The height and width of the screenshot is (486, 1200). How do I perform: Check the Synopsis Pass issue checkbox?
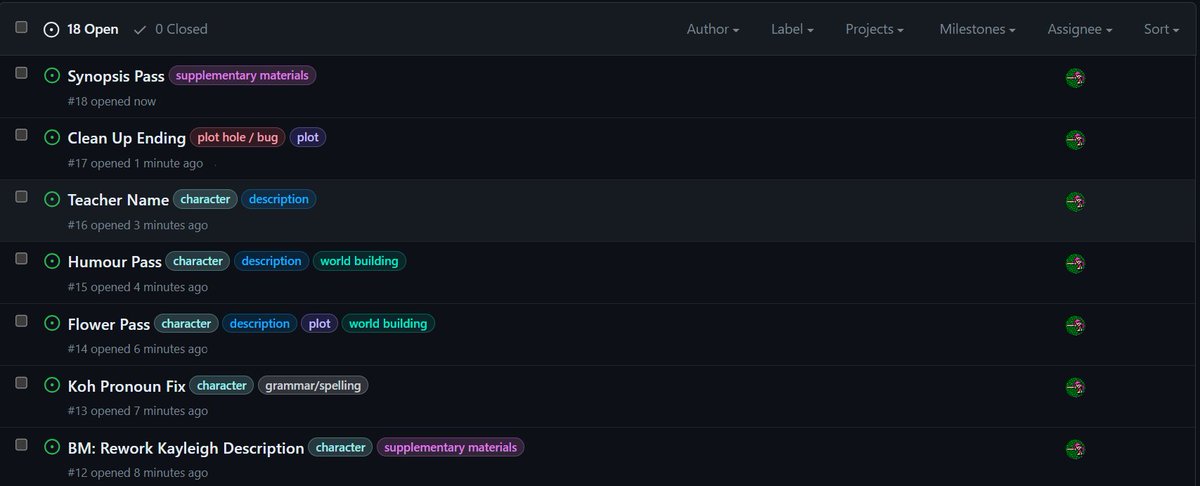coord(21,73)
